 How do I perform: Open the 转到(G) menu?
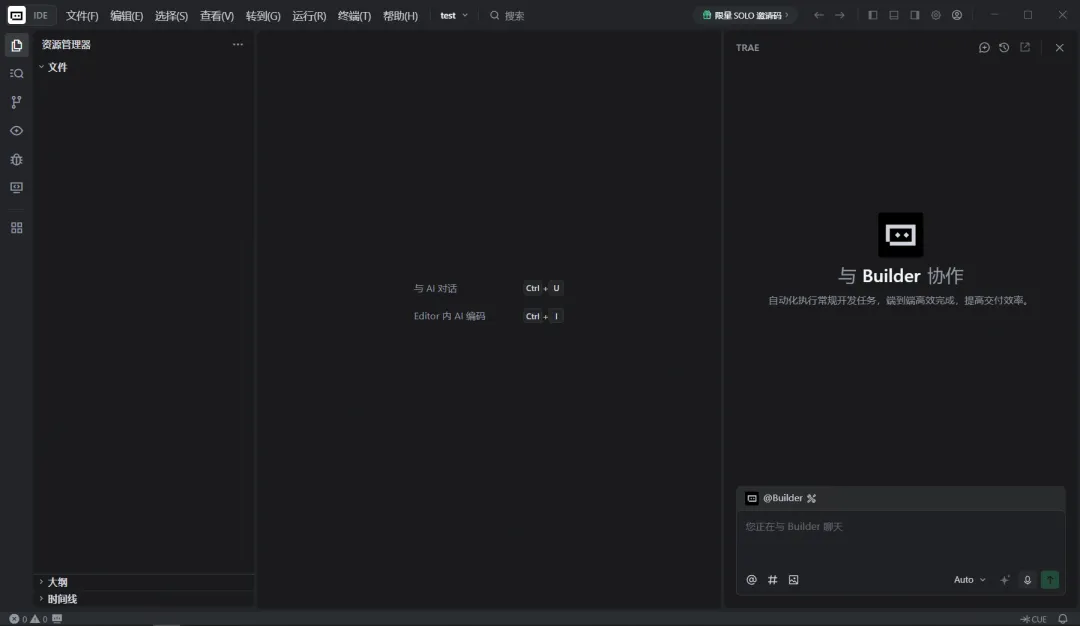(x=263, y=15)
